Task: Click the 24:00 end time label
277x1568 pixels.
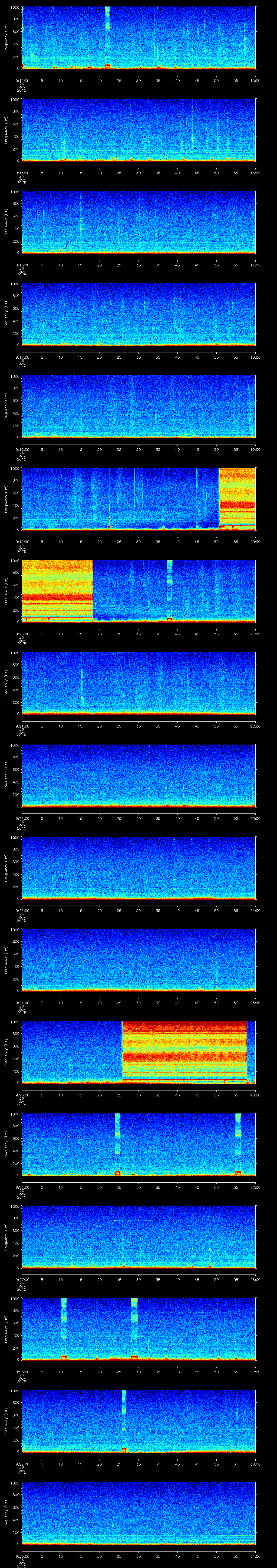Action: tap(255, 910)
